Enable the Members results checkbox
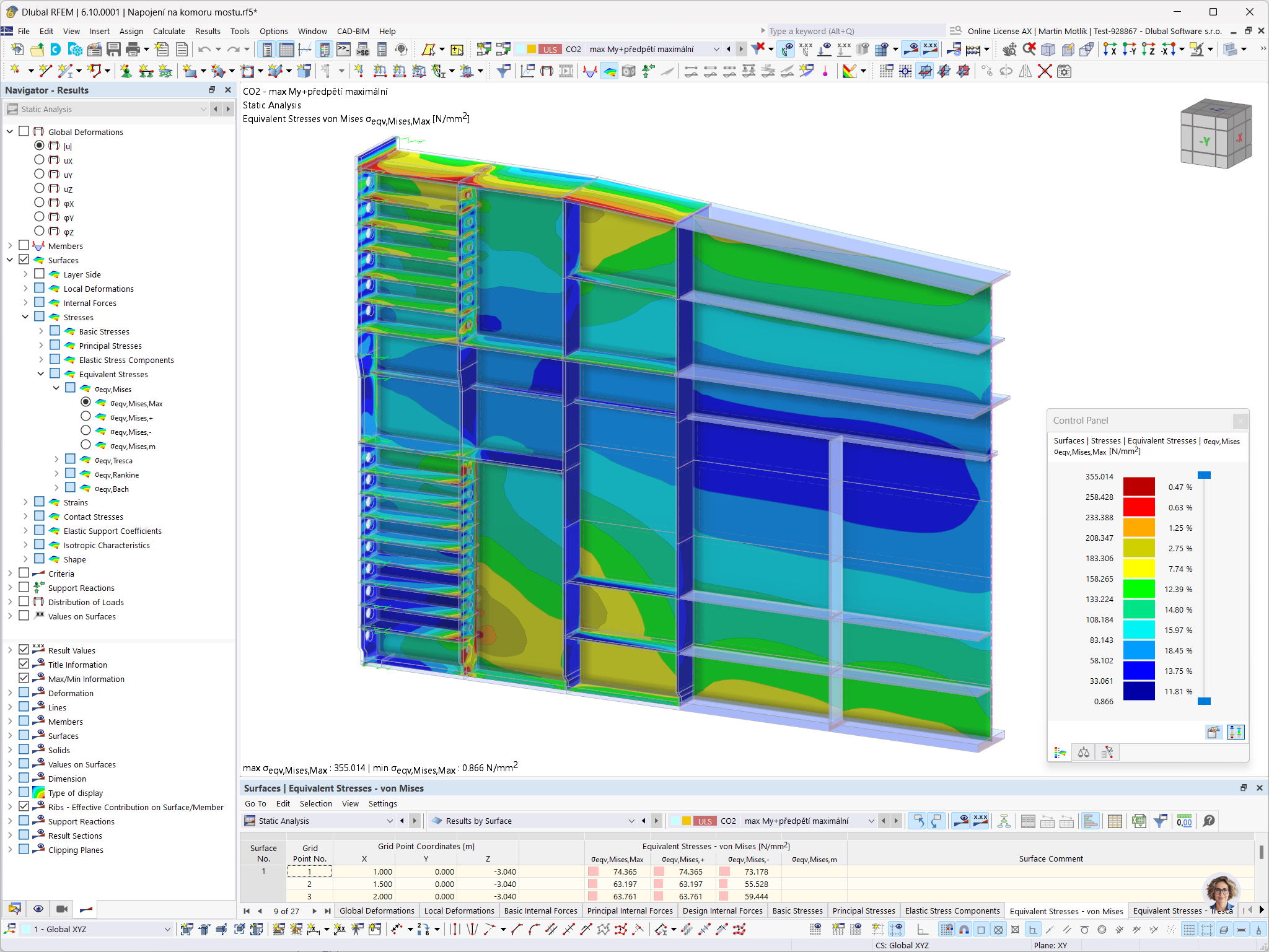Screen dimensions: 1269x952 24,245
